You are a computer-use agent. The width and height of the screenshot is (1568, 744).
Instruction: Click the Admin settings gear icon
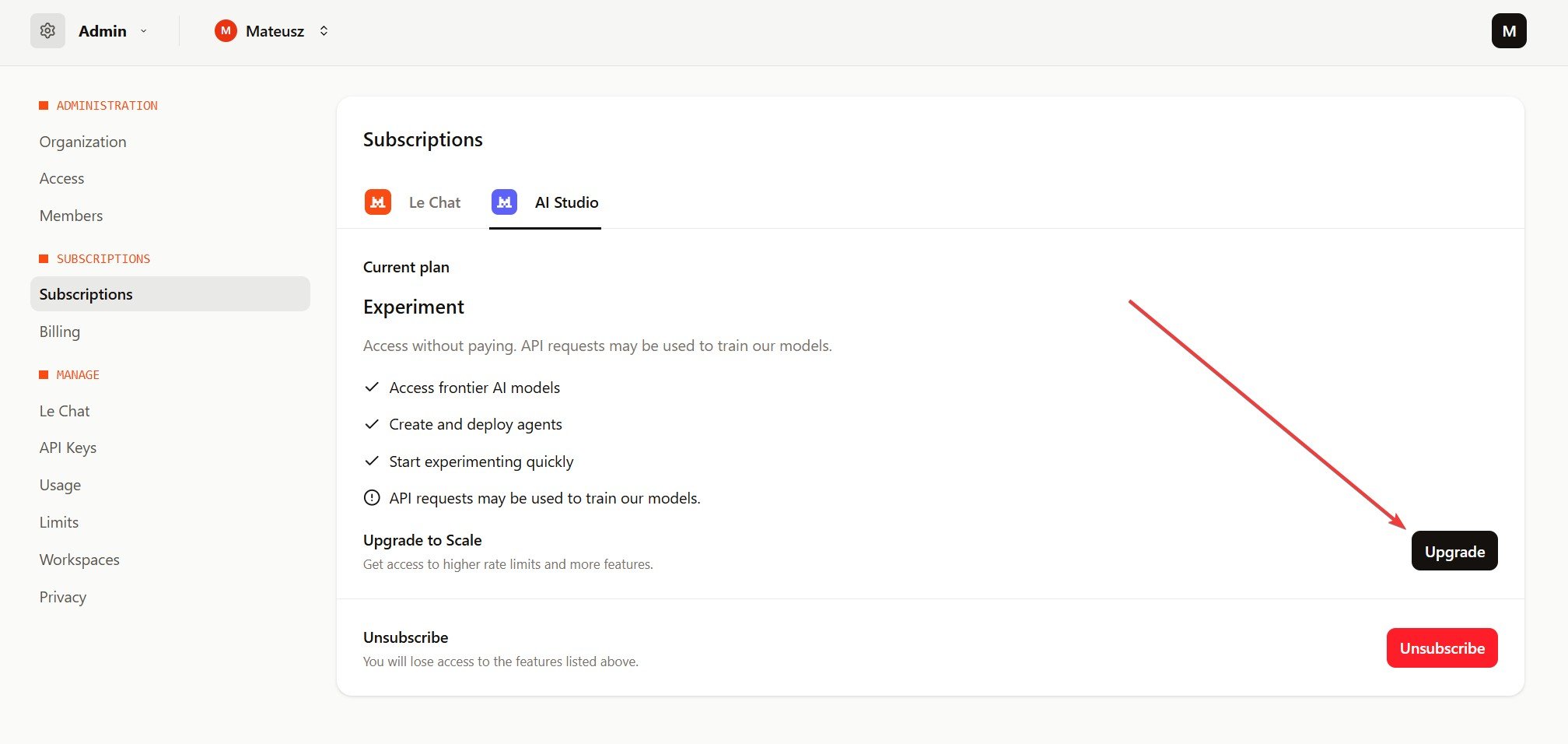[x=47, y=31]
